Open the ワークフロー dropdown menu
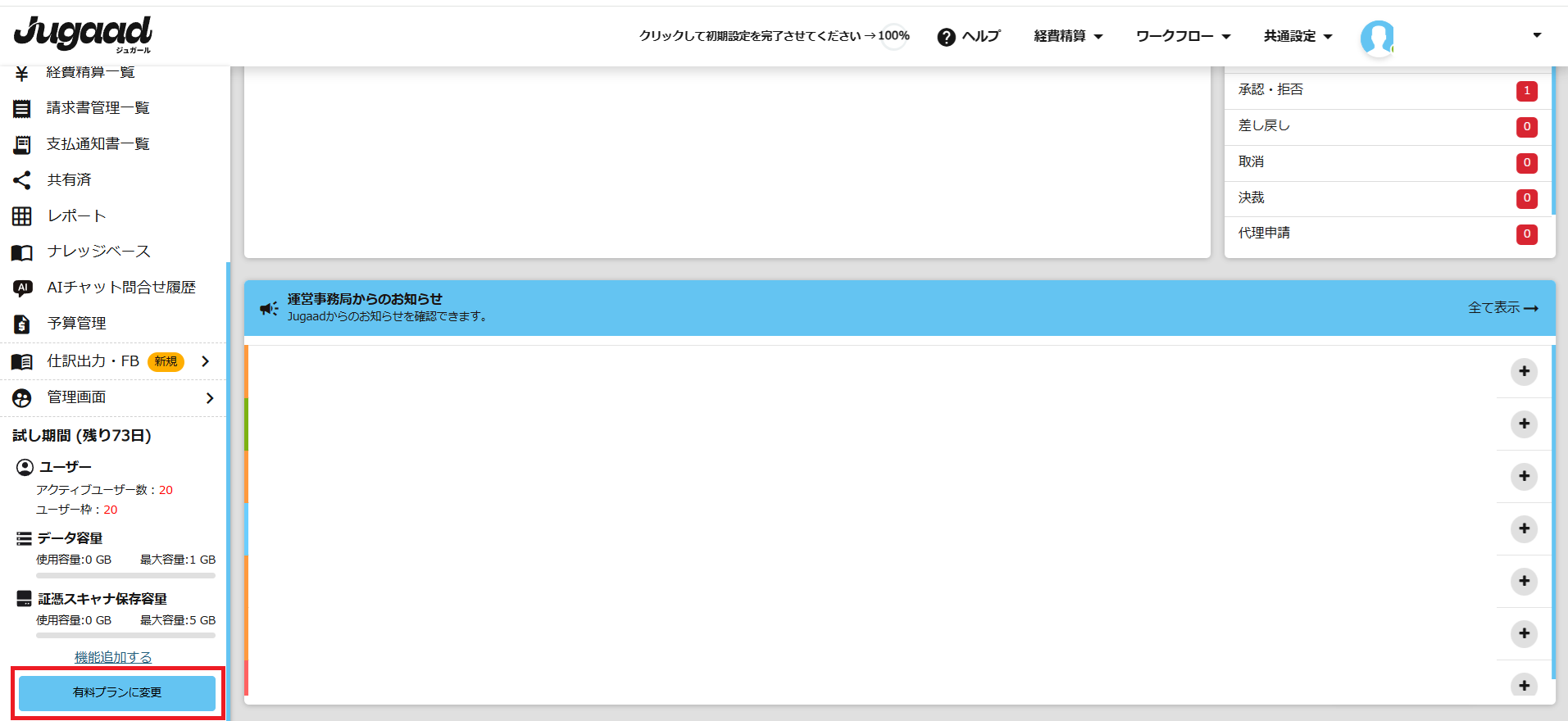The image size is (1568, 721). pos(1183,36)
